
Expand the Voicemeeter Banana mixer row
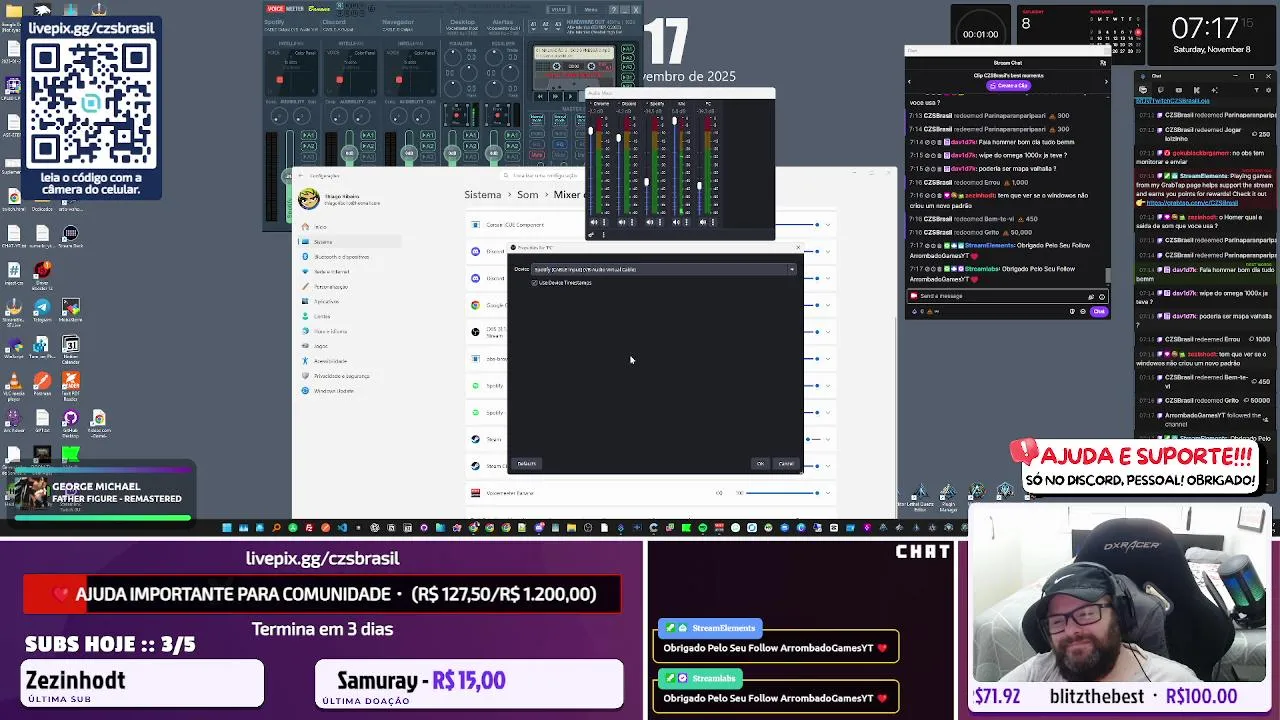(828, 493)
